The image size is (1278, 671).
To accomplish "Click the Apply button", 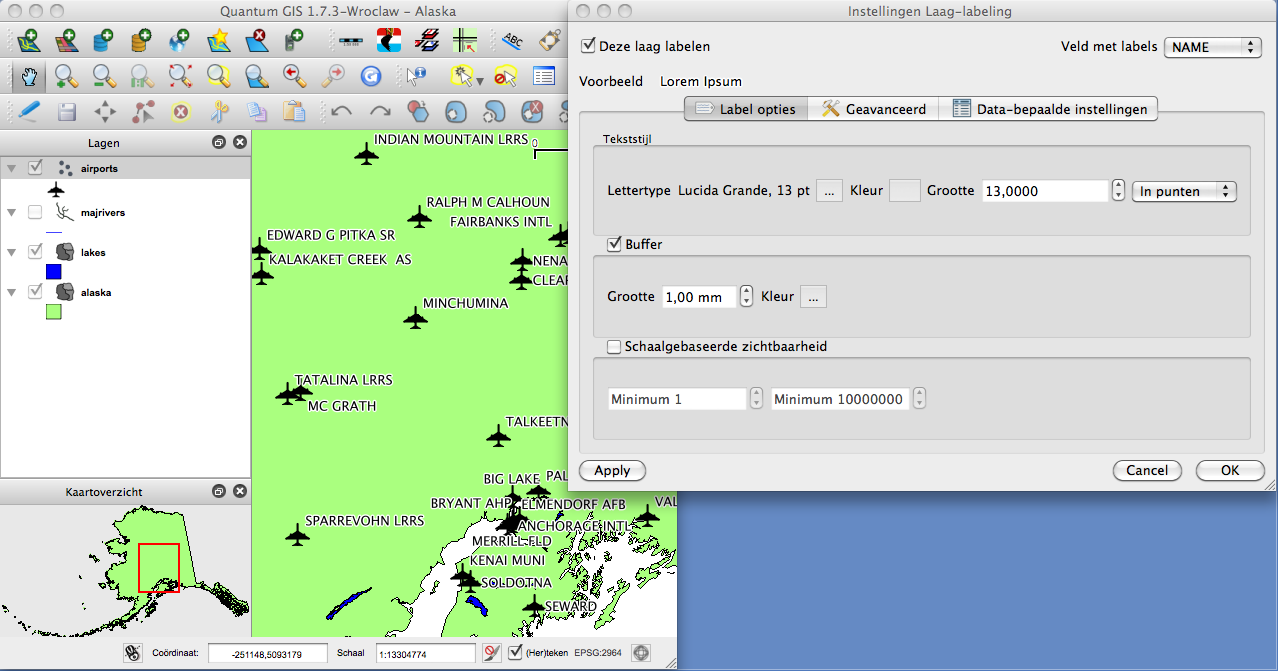I will click(x=612, y=470).
